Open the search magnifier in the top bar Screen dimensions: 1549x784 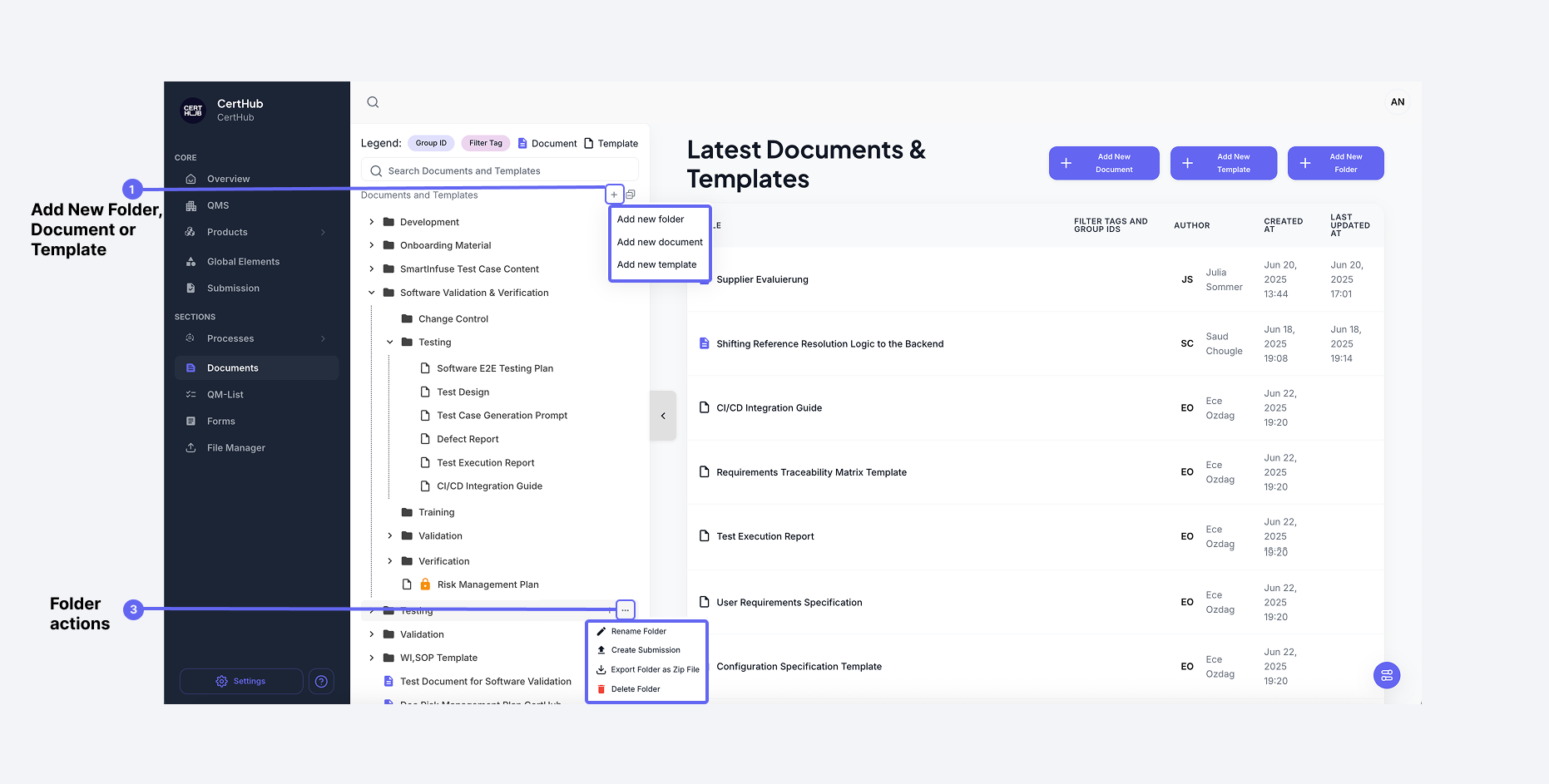tap(372, 101)
